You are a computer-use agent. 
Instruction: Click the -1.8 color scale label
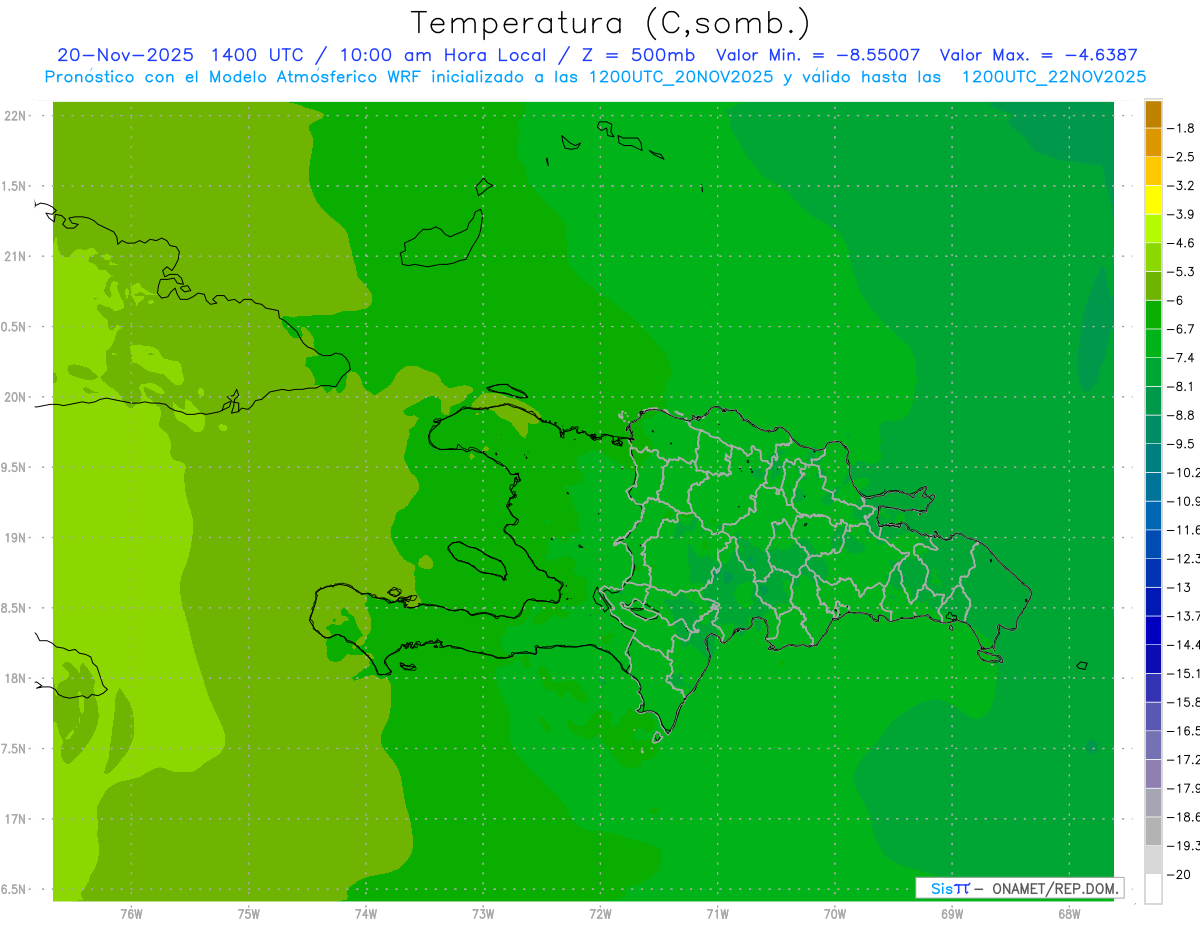(x=1181, y=128)
